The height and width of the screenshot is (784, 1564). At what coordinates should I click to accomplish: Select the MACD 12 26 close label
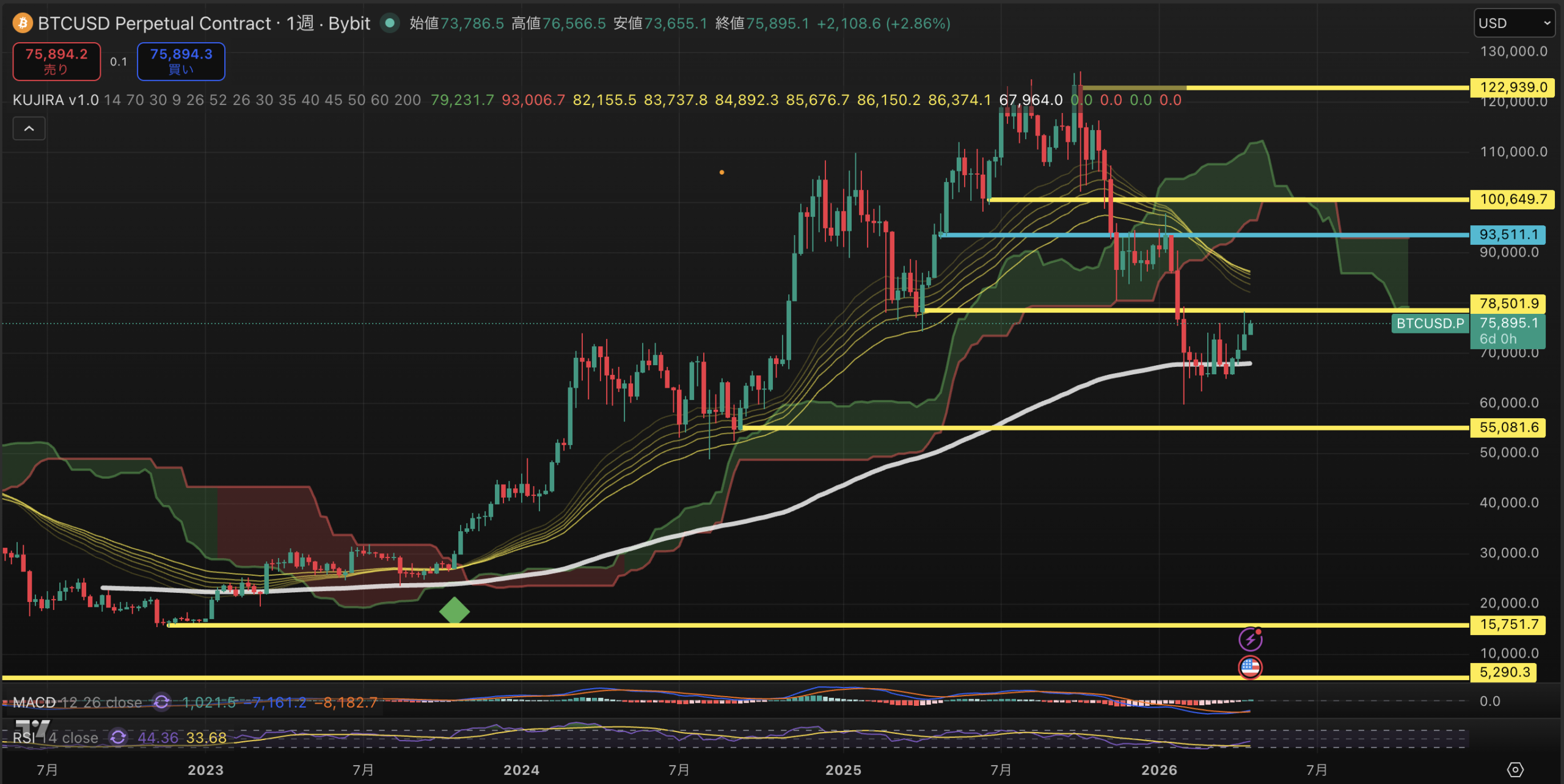coord(77,702)
